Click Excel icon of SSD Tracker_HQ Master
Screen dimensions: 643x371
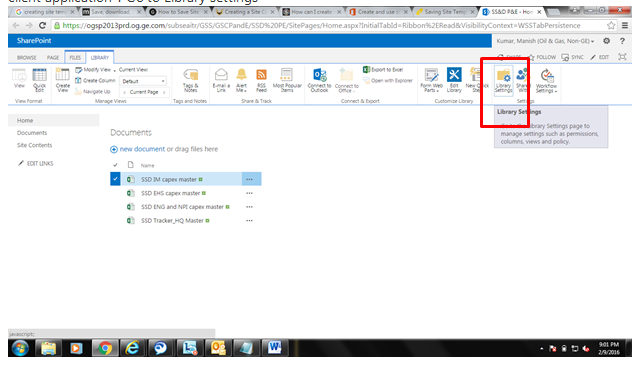click(130, 221)
